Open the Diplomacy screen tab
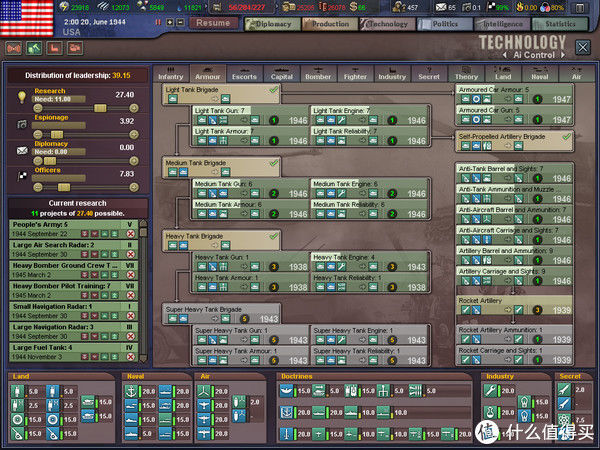Image resolution: width=600 pixels, height=450 pixels. pyautogui.click(x=272, y=24)
